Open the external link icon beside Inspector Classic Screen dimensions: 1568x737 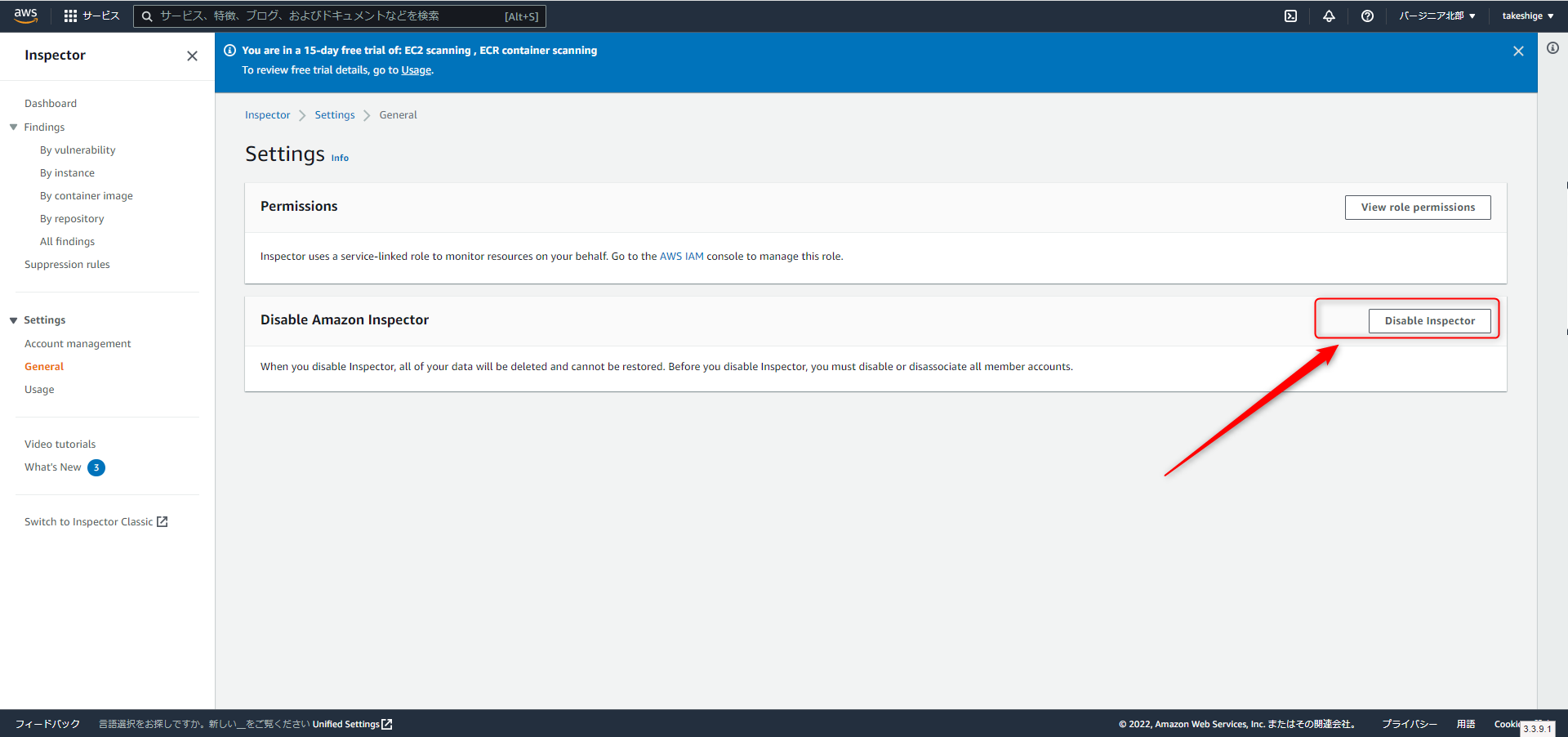coord(163,521)
